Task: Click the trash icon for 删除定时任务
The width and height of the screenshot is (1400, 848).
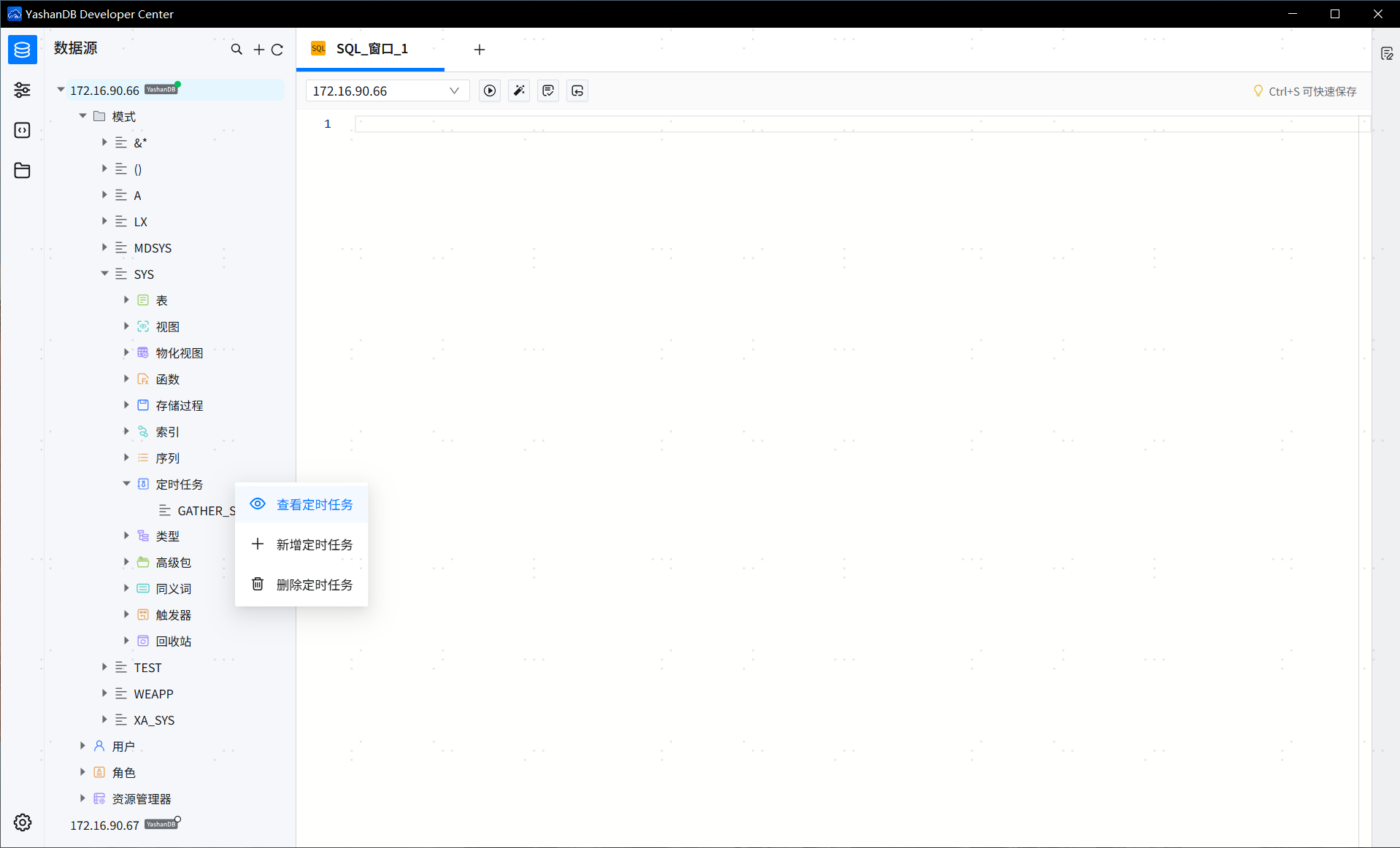Action: coord(258,584)
